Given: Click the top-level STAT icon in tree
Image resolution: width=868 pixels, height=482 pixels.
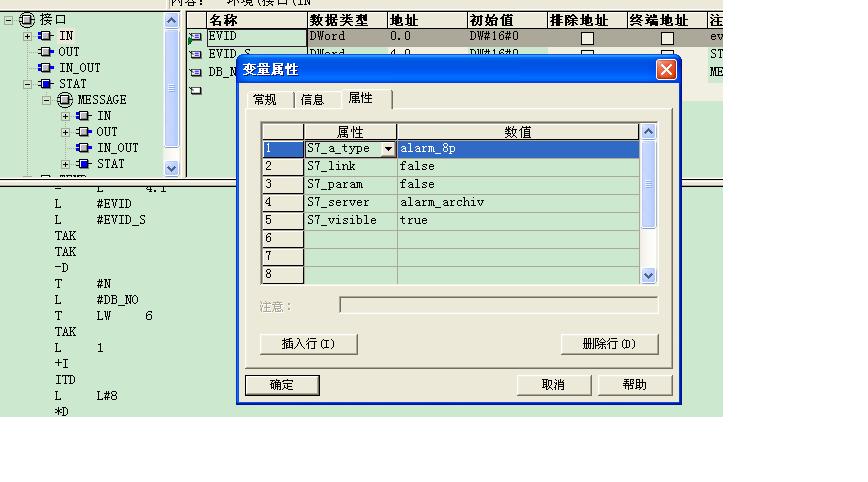Looking at the screenshot, I should pyautogui.click(x=45, y=84).
